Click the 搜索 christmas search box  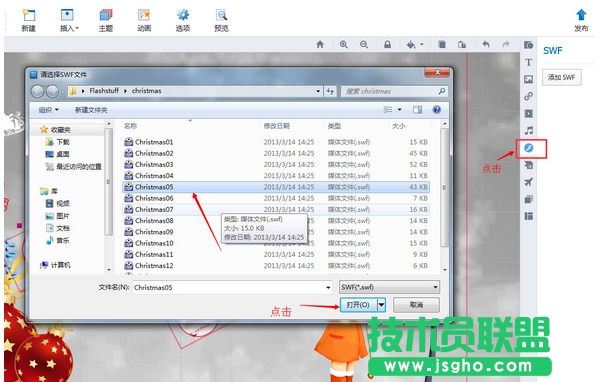(x=394, y=91)
